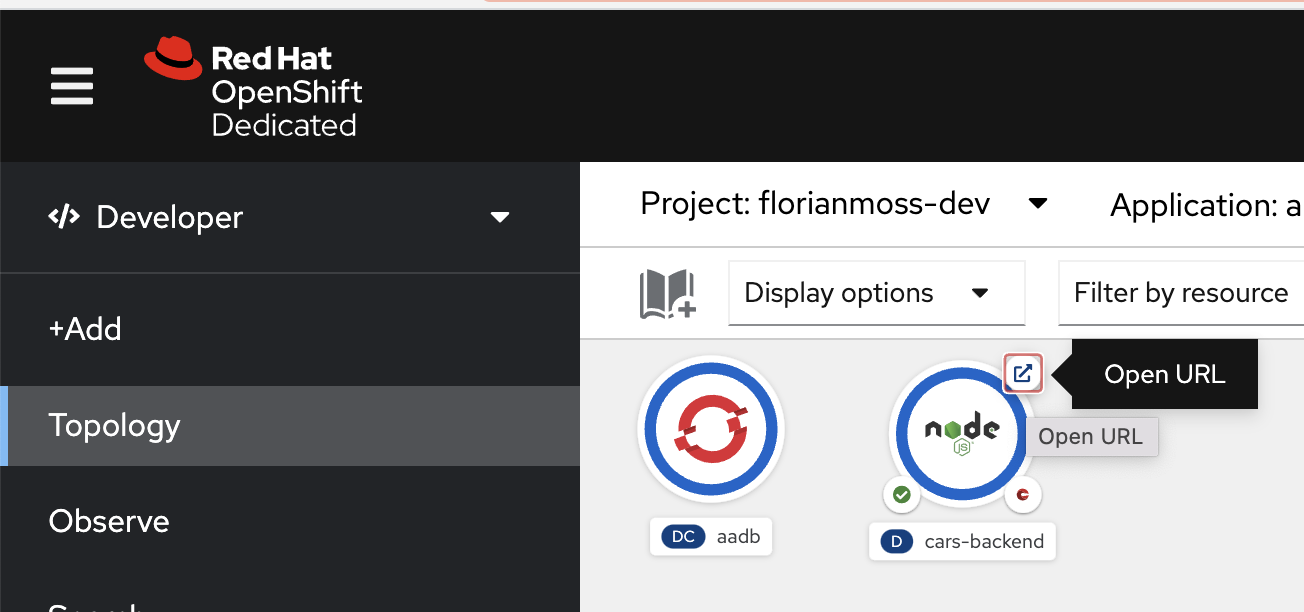Open the Application selector dropdown
The width and height of the screenshot is (1304, 612).
[x=1206, y=205]
